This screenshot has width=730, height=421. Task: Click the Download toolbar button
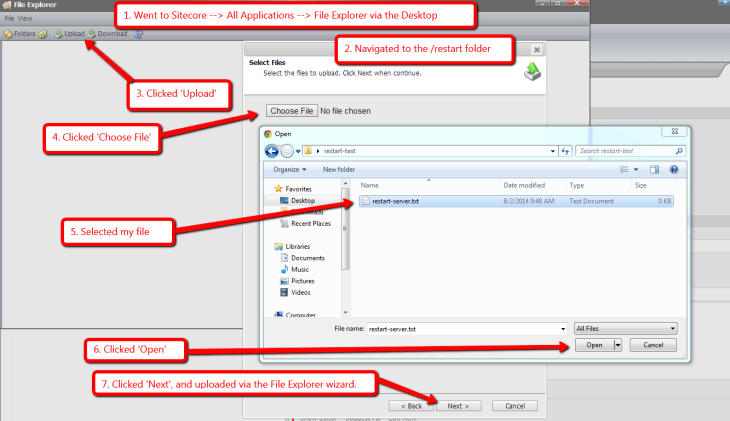point(108,34)
